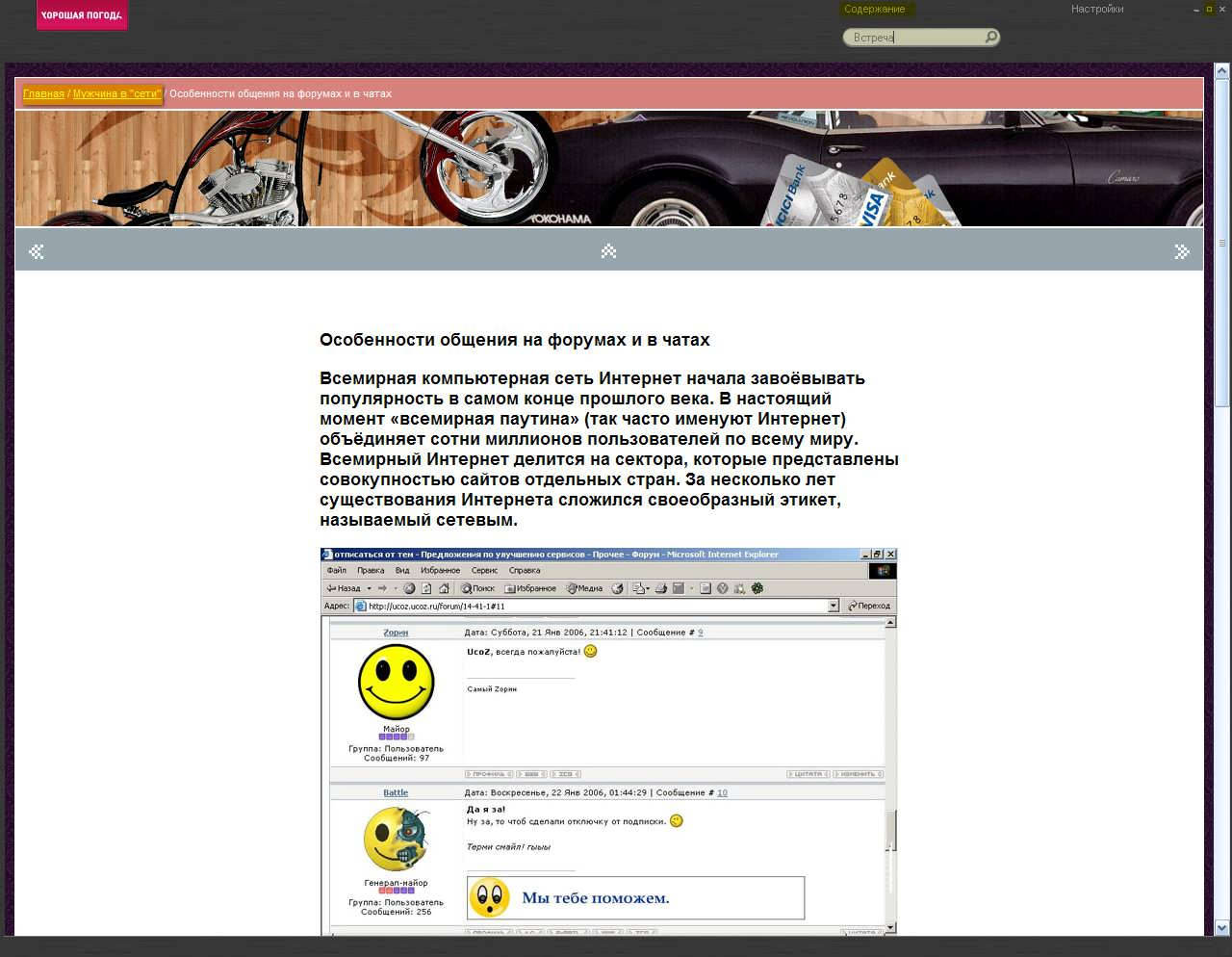
Task: Maximize the application window
Action: point(1209,9)
